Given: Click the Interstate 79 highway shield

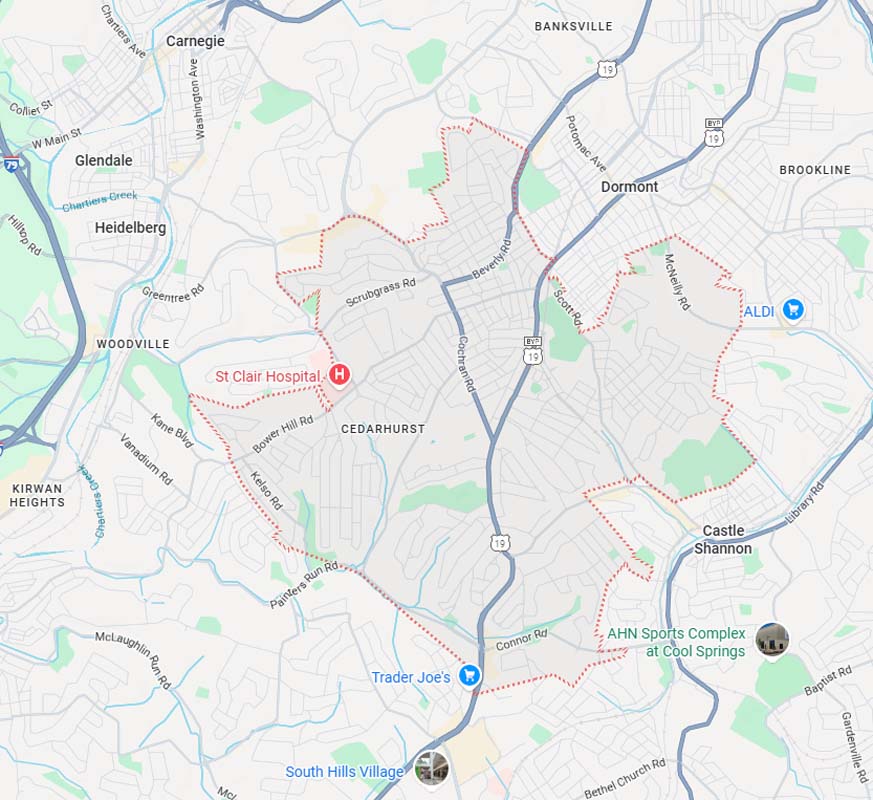Looking at the screenshot, I should pyautogui.click(x=11, y=164).
